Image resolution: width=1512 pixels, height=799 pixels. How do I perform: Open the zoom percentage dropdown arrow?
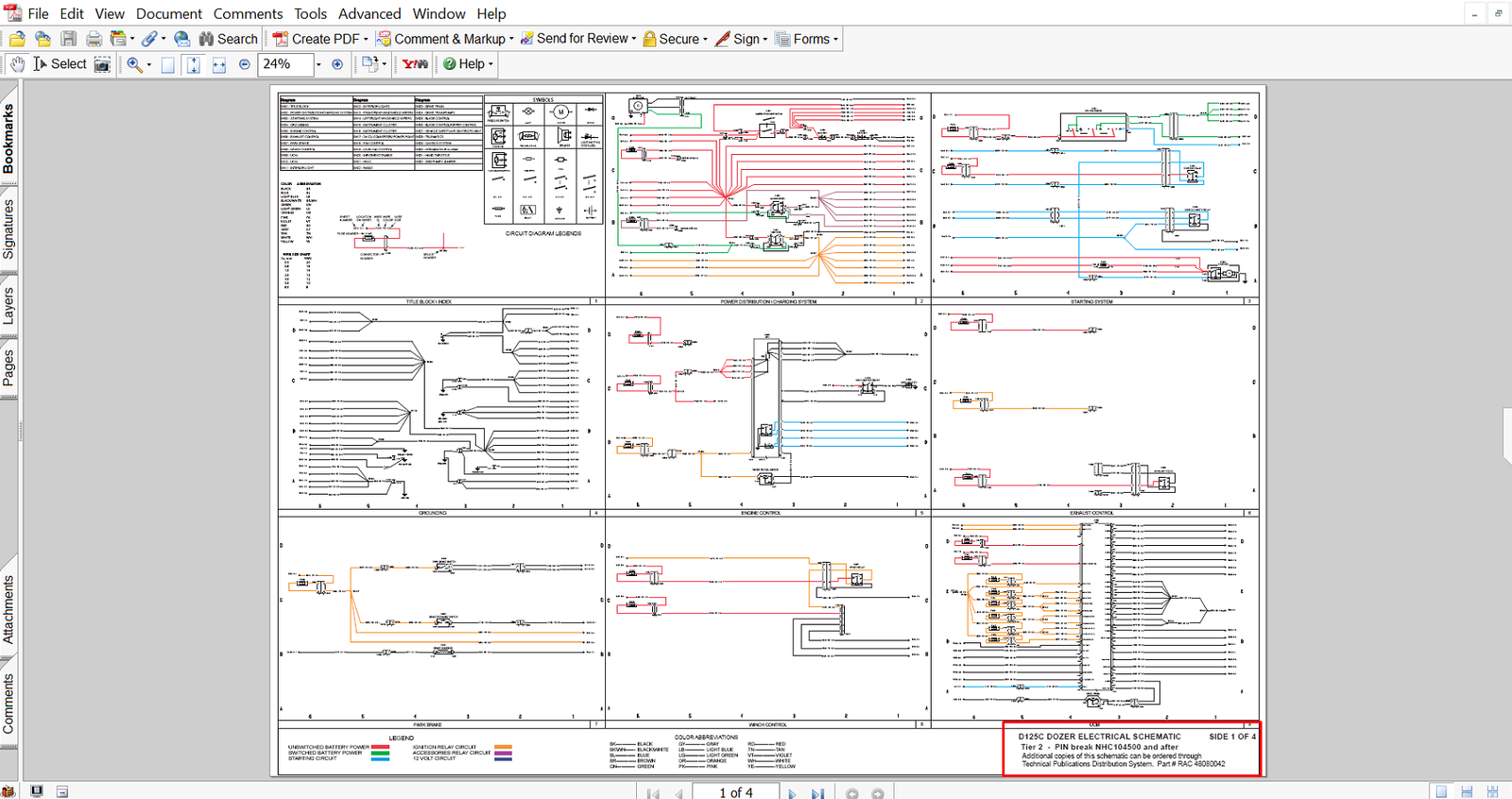[x=318, y=64]
